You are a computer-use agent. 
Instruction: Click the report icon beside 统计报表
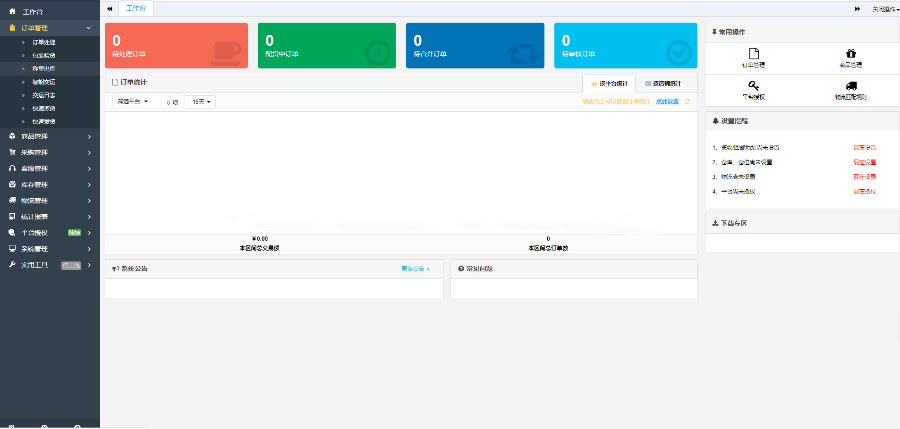12,217
